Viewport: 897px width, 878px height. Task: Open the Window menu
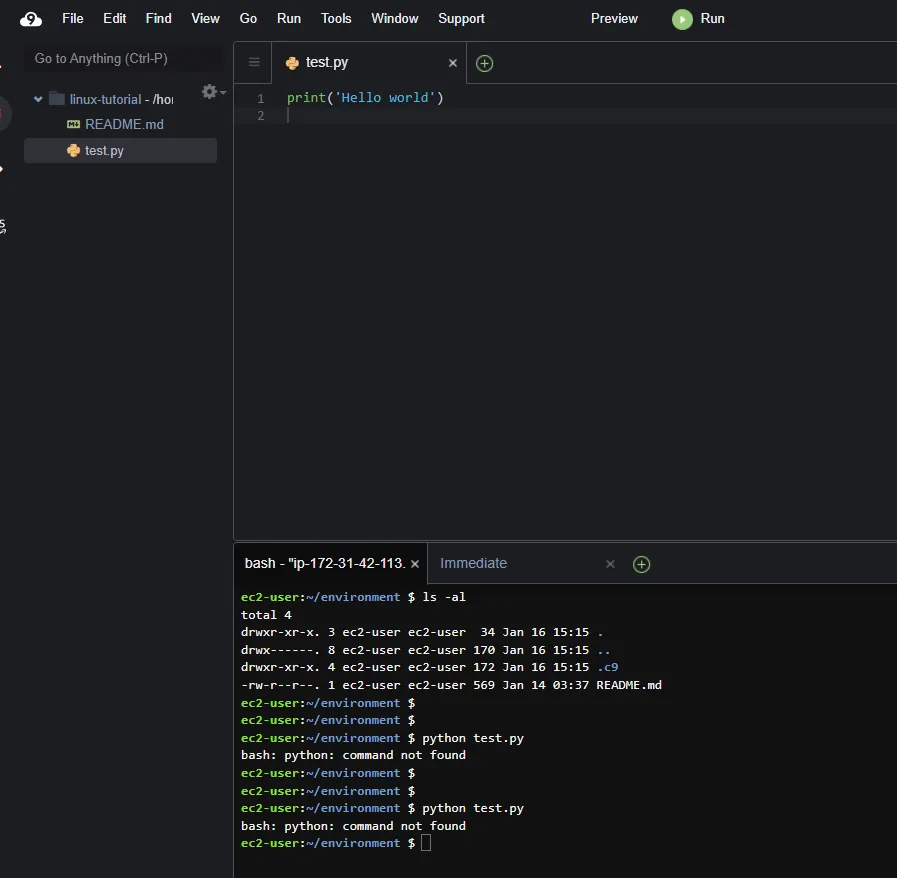394,18
